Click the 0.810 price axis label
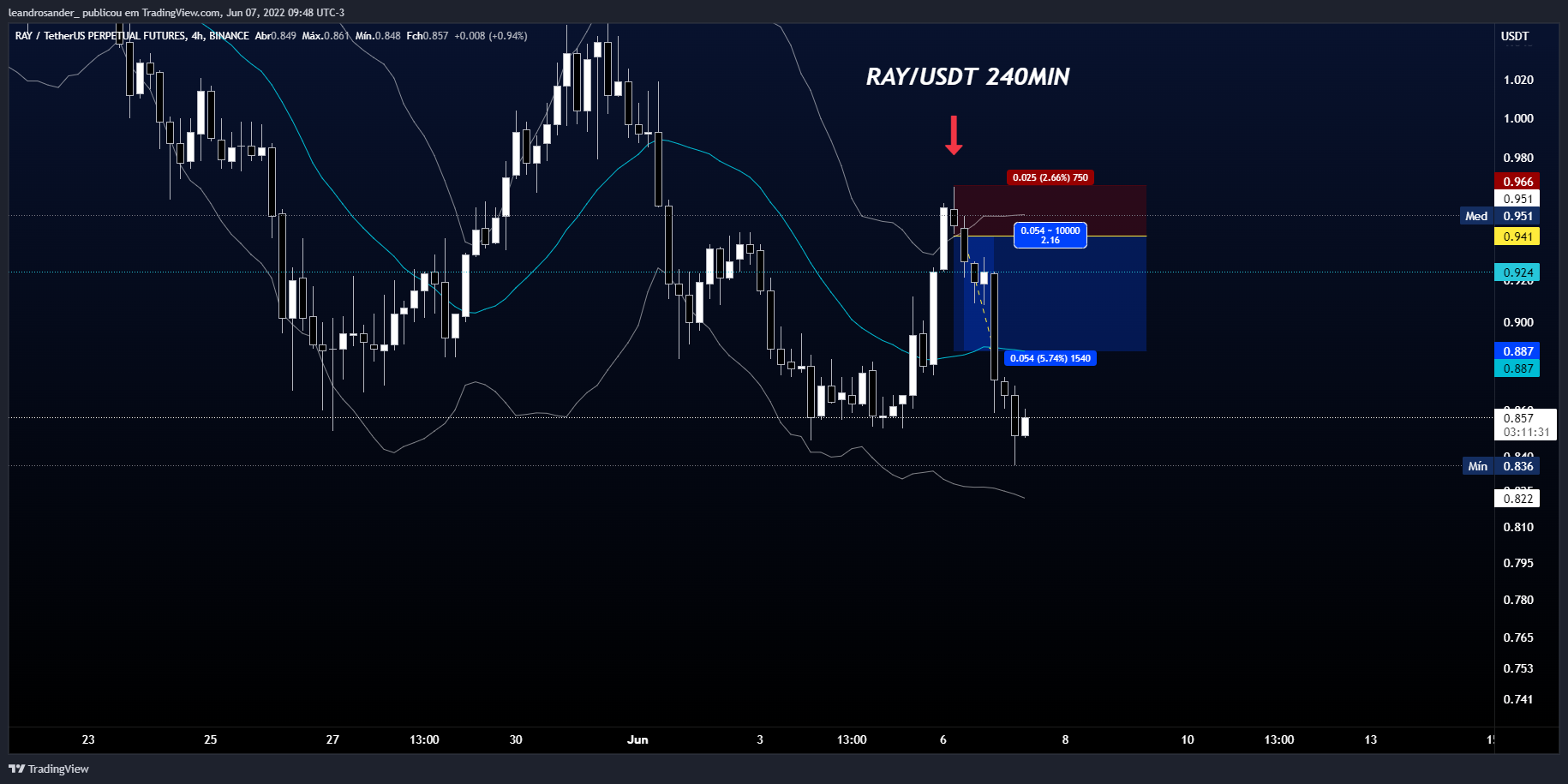 (x=1518, y=527)
